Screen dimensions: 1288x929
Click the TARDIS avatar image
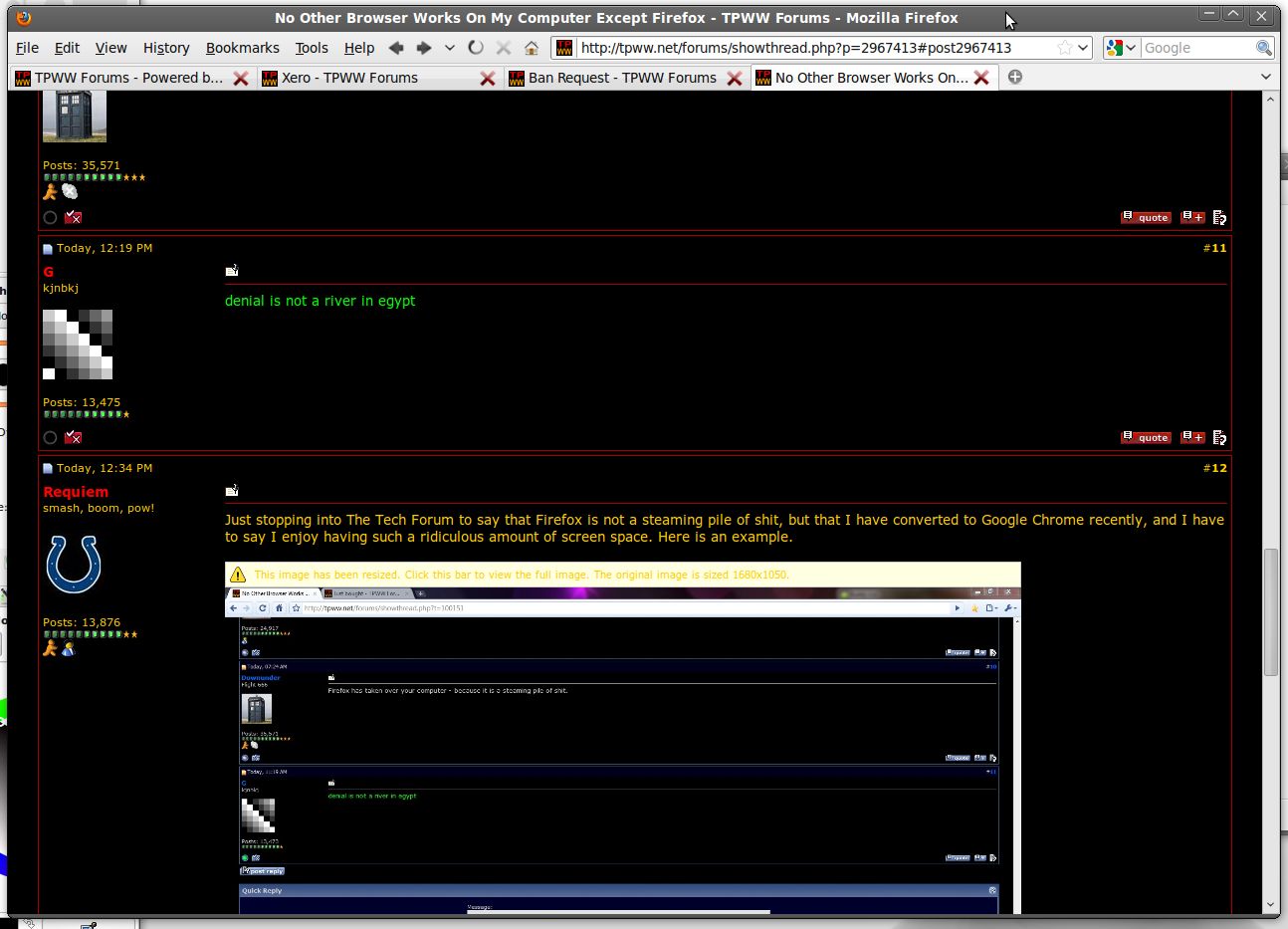tap(75, 116)
